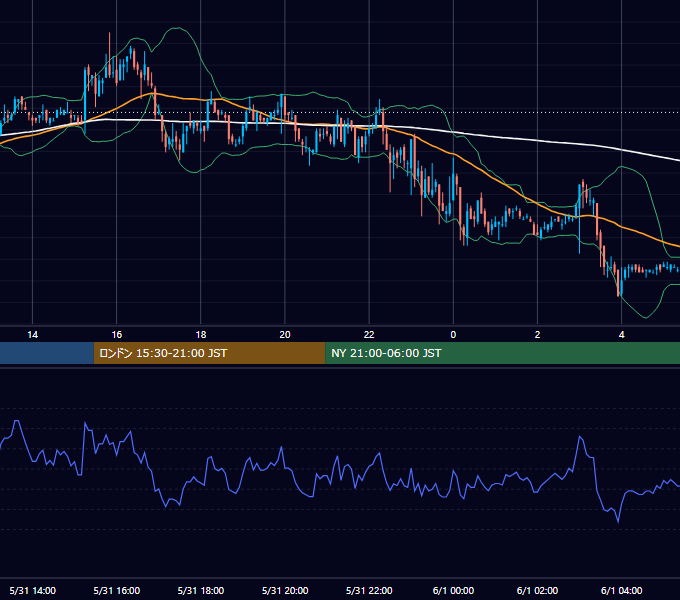The image size is (680, 600).
Task: Click the 5/31 18:00 time label
Action: (x=201, y=590)
